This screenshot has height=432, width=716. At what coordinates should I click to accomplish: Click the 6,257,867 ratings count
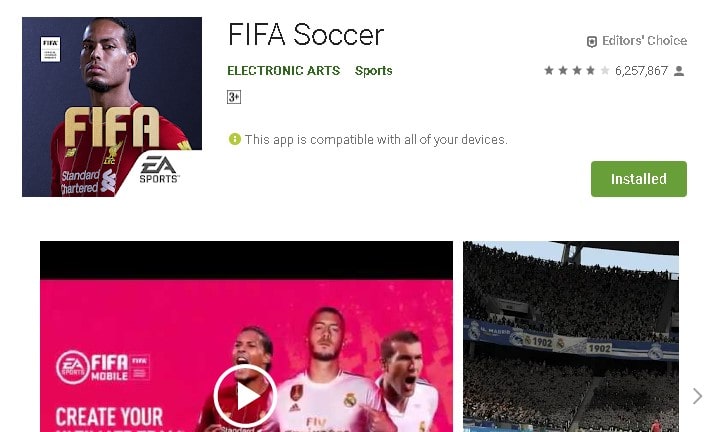click(x=641, y=71)
